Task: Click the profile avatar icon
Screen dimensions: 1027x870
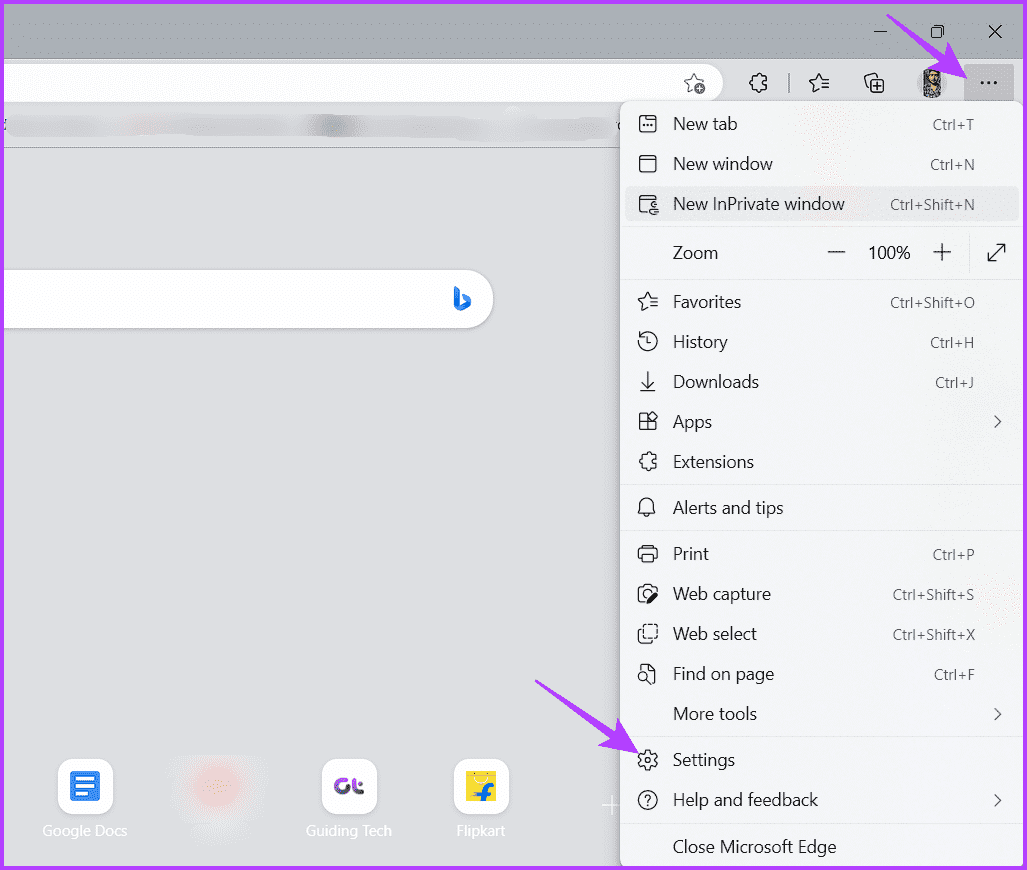Action: 932,83
